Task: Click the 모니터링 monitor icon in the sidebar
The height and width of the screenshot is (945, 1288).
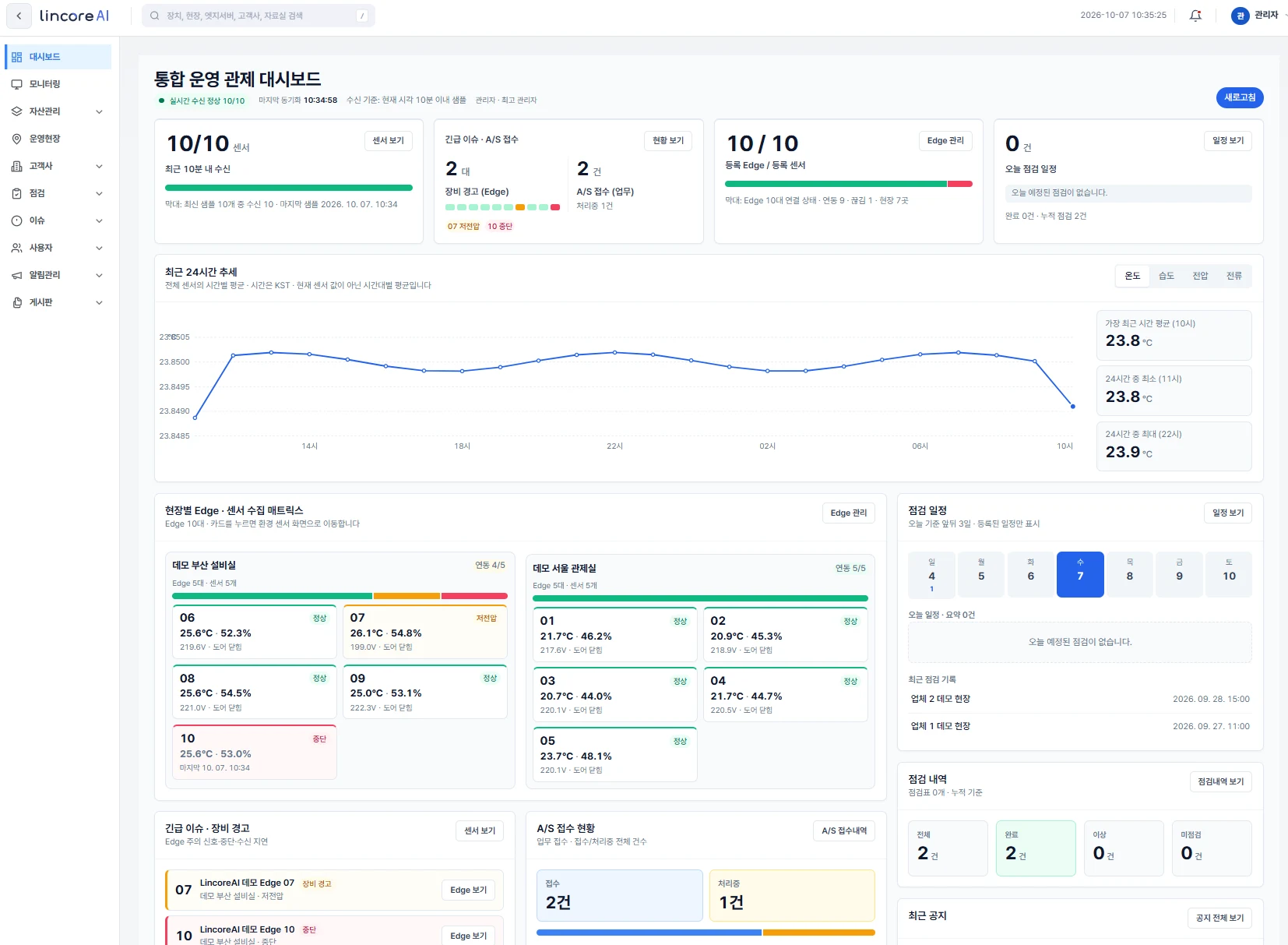Action: tap(16, 84)
